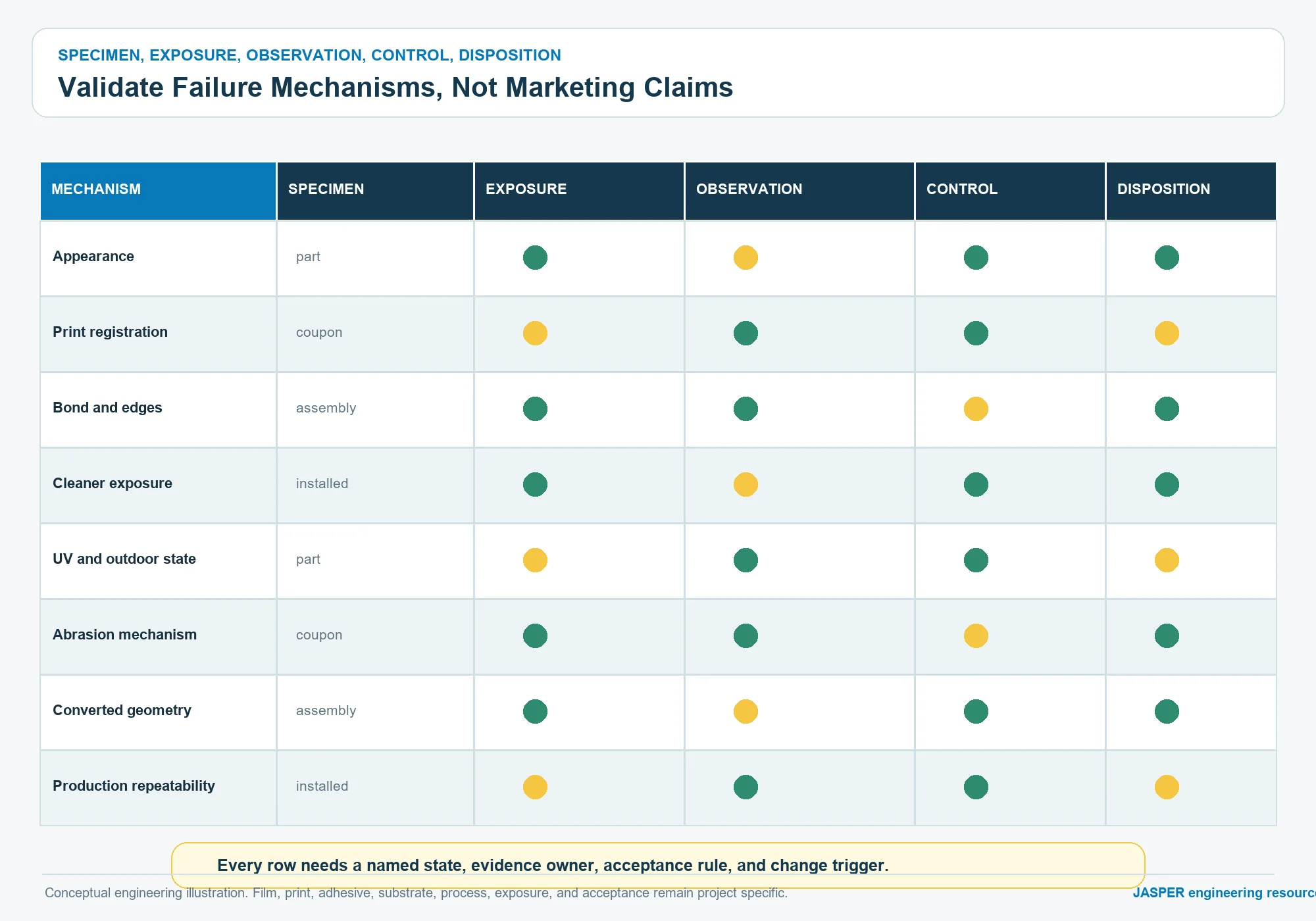Click the green Disposition dot for Converted geometry
The image size is (1316, 921).
coord(1167,711)
